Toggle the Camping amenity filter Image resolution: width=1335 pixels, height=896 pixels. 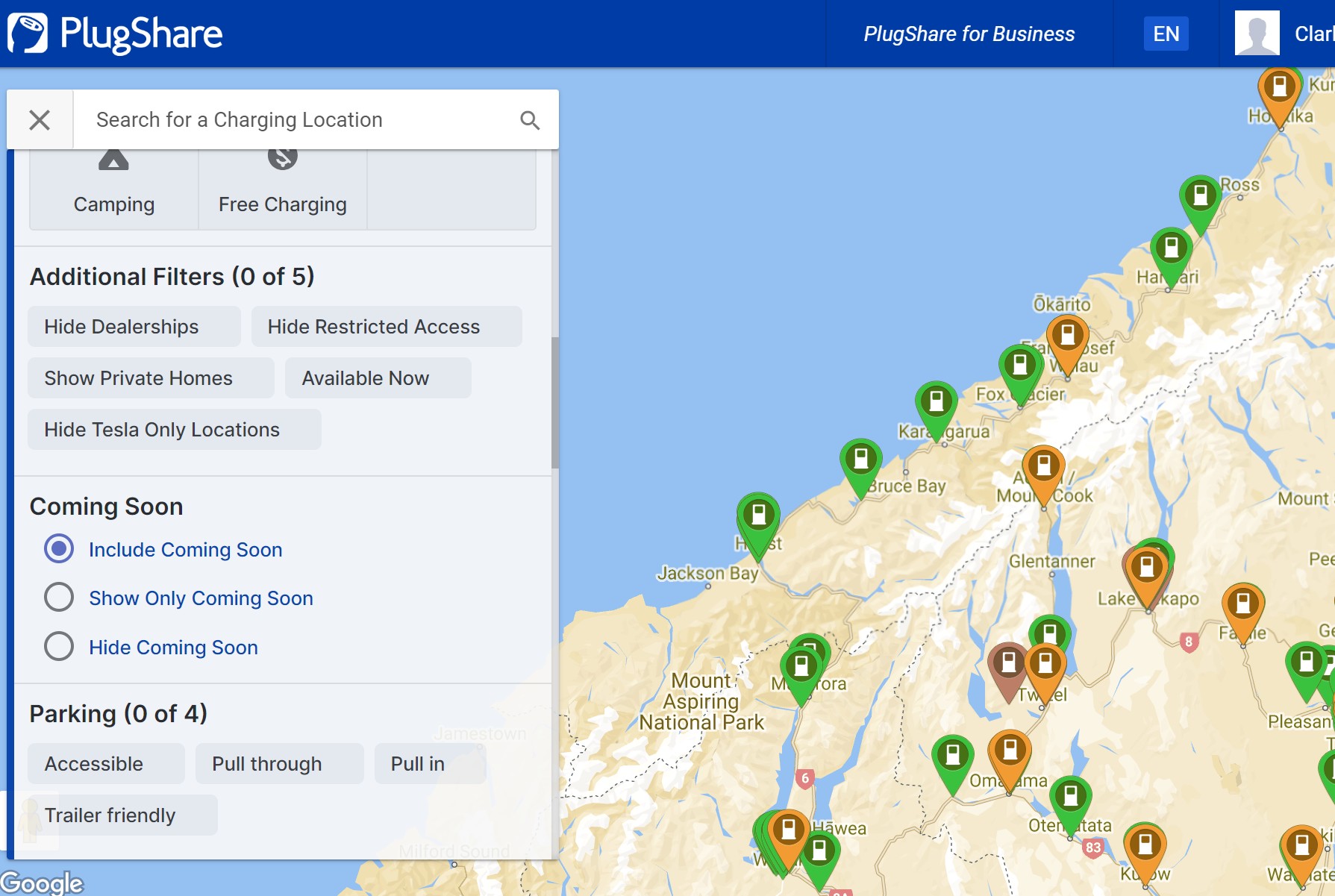point(114,189)
